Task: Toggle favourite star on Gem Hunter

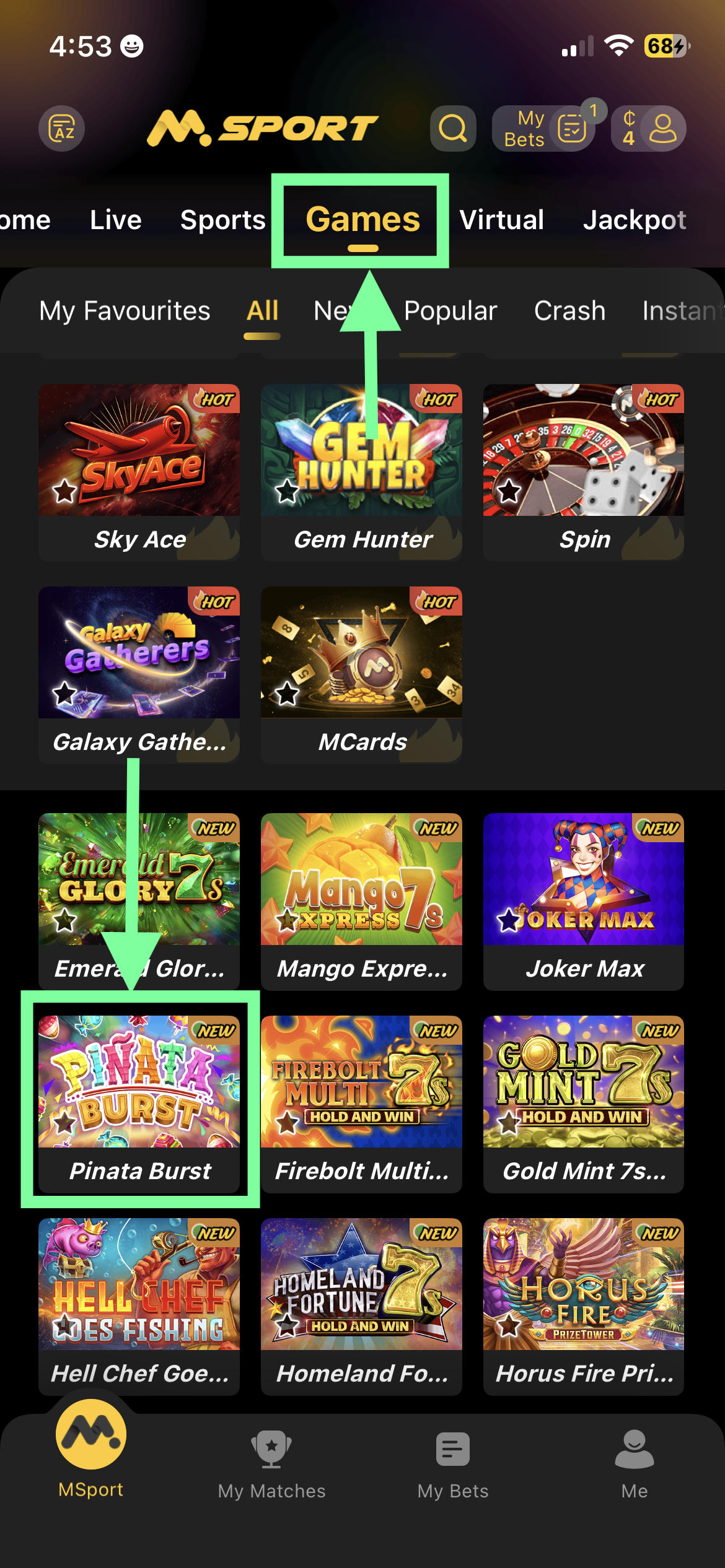Action: [287, 491]
